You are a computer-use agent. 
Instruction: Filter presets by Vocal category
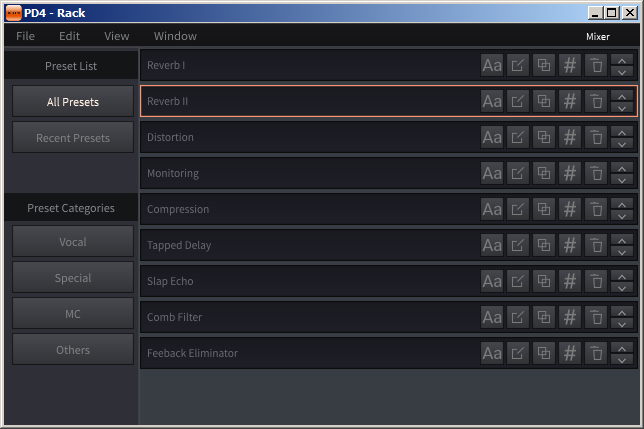point(73,241)
